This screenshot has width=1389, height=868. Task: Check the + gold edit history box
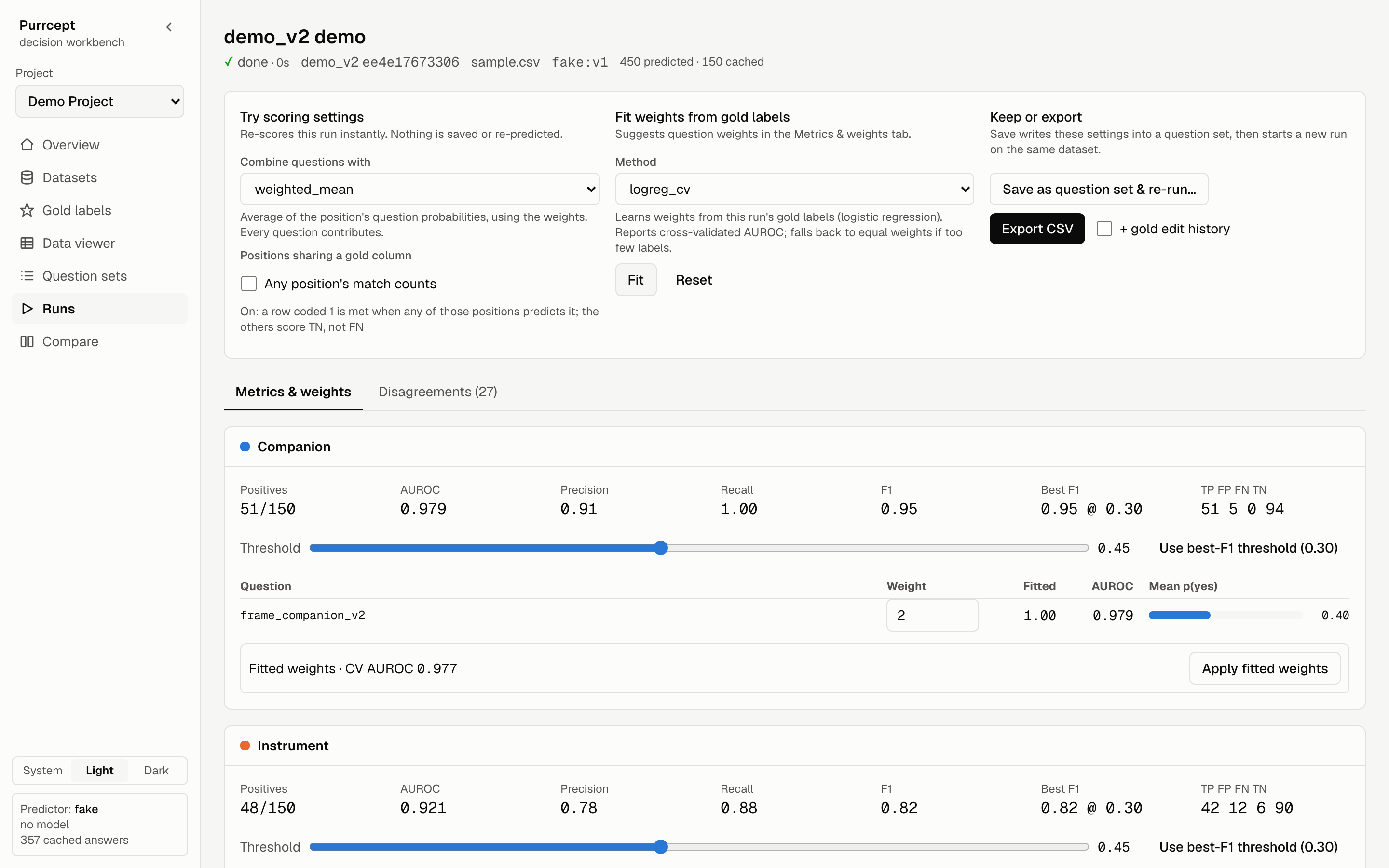1104,229
